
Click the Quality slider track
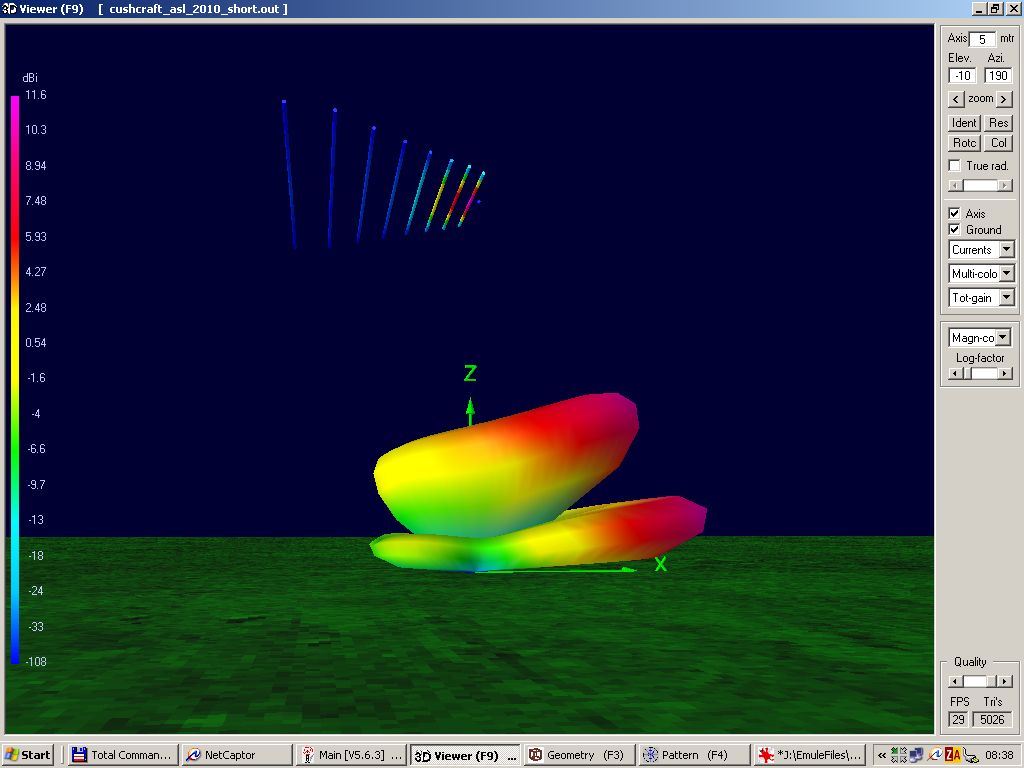[979, 681]
